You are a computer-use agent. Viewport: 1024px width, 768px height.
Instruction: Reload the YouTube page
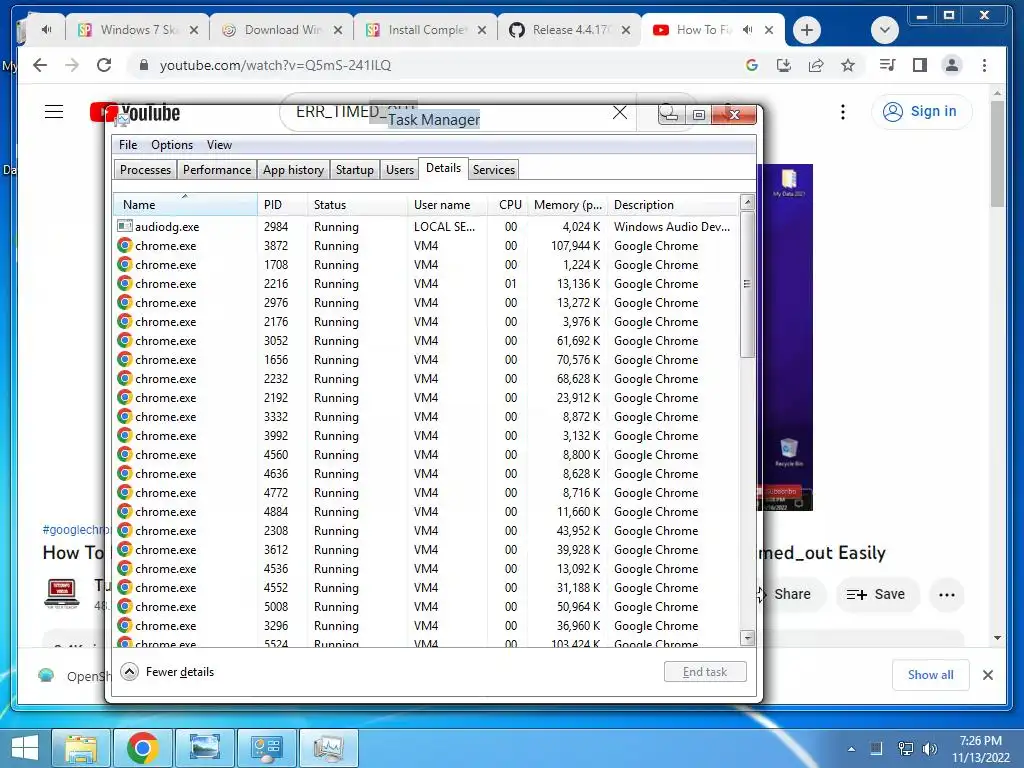click(104, 65)
